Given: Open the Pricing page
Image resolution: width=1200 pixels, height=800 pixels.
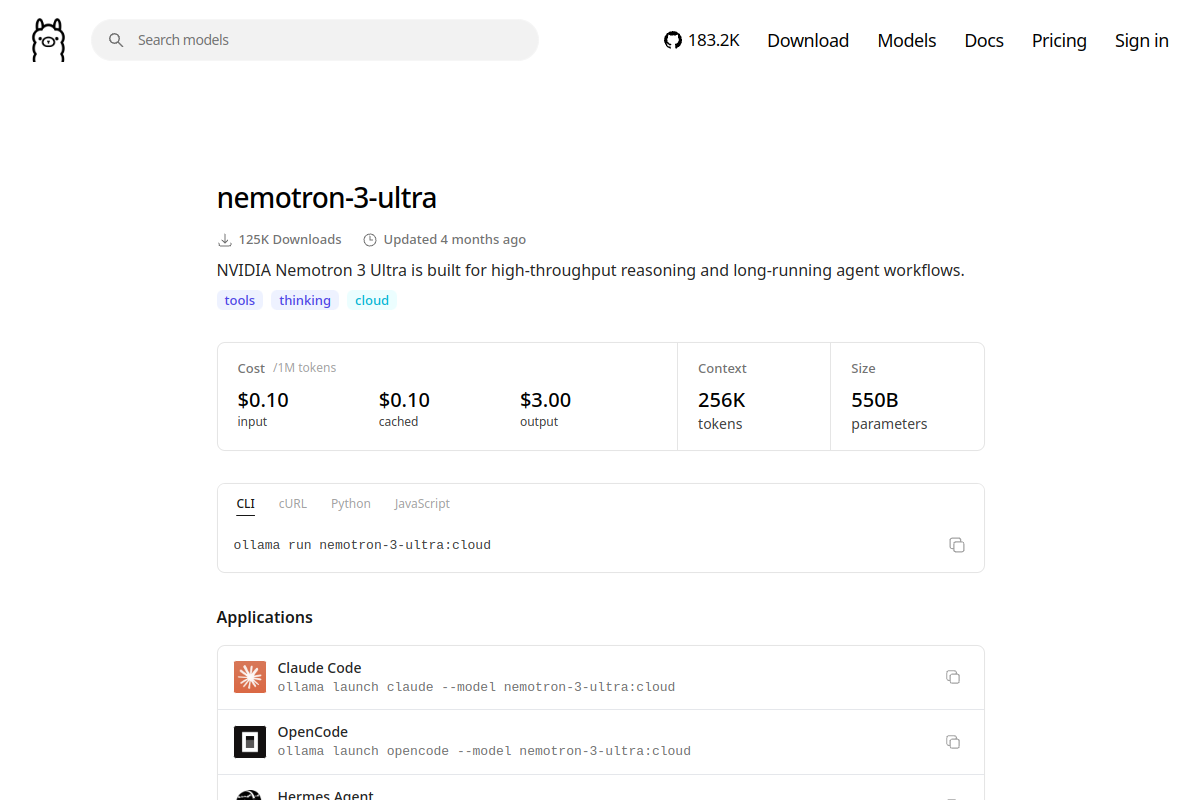Looking at the screenshot, I should tap(1059, 40).
